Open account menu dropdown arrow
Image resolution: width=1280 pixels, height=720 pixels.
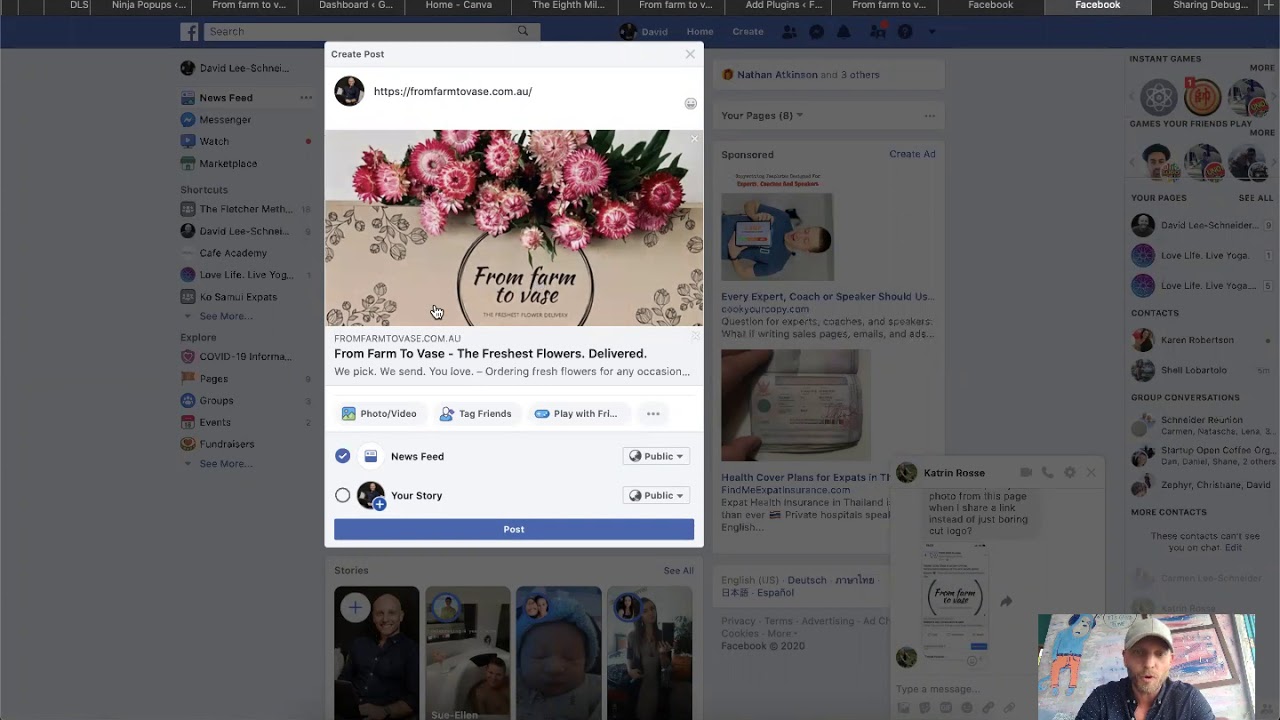pyautogui.click(x=932, y=32)
